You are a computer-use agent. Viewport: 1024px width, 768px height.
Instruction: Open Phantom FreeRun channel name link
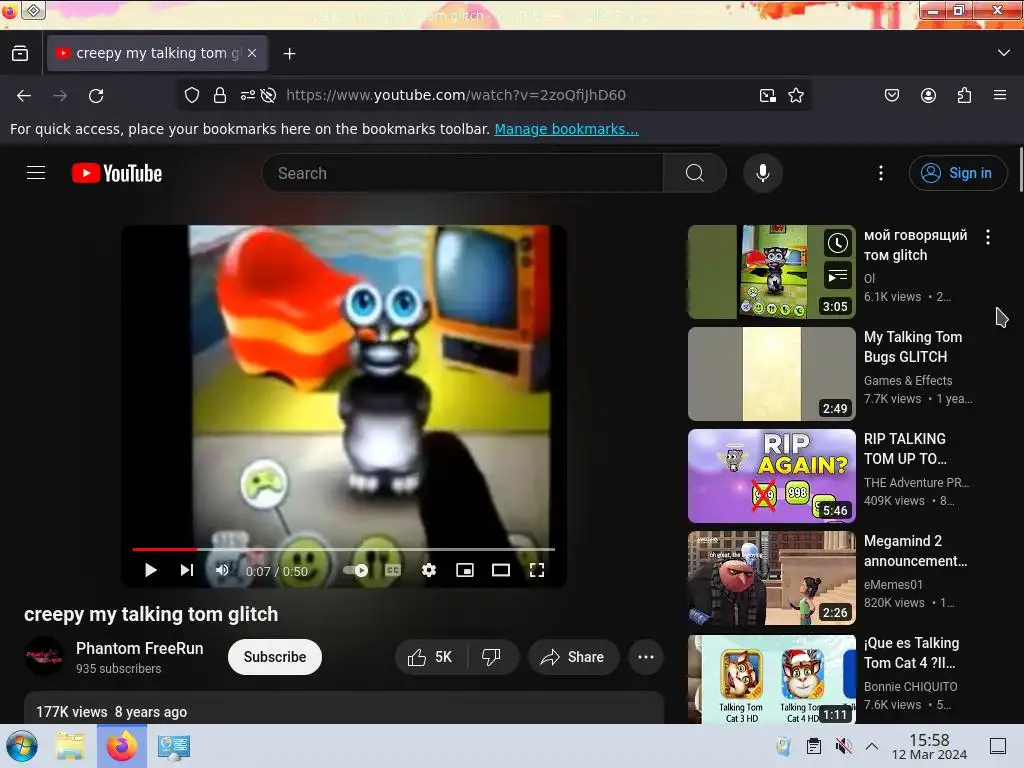coord(140,648)
